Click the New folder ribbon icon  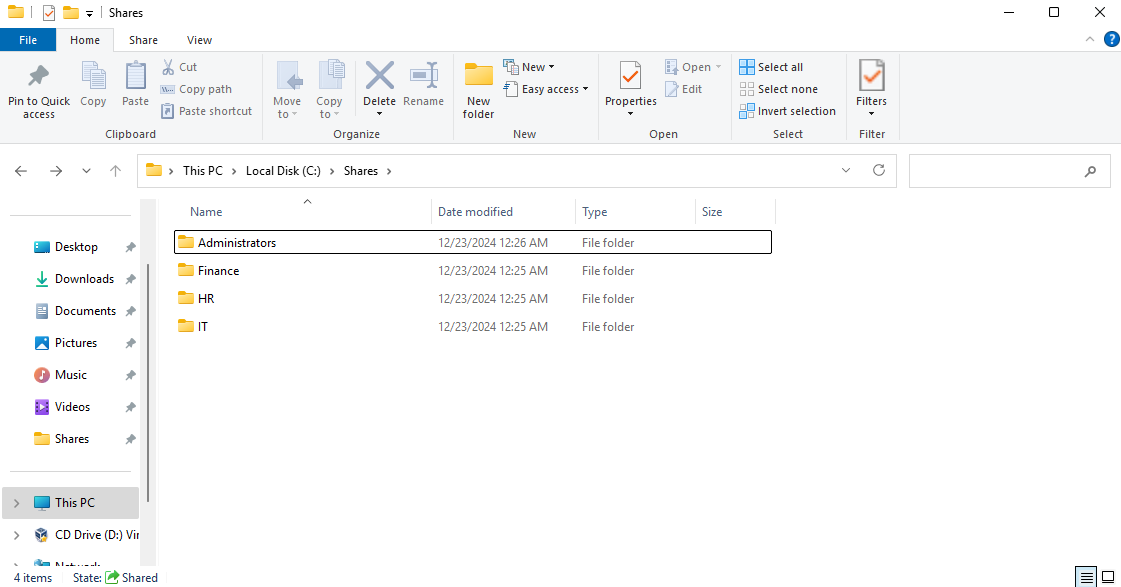[x=479, y=77]
